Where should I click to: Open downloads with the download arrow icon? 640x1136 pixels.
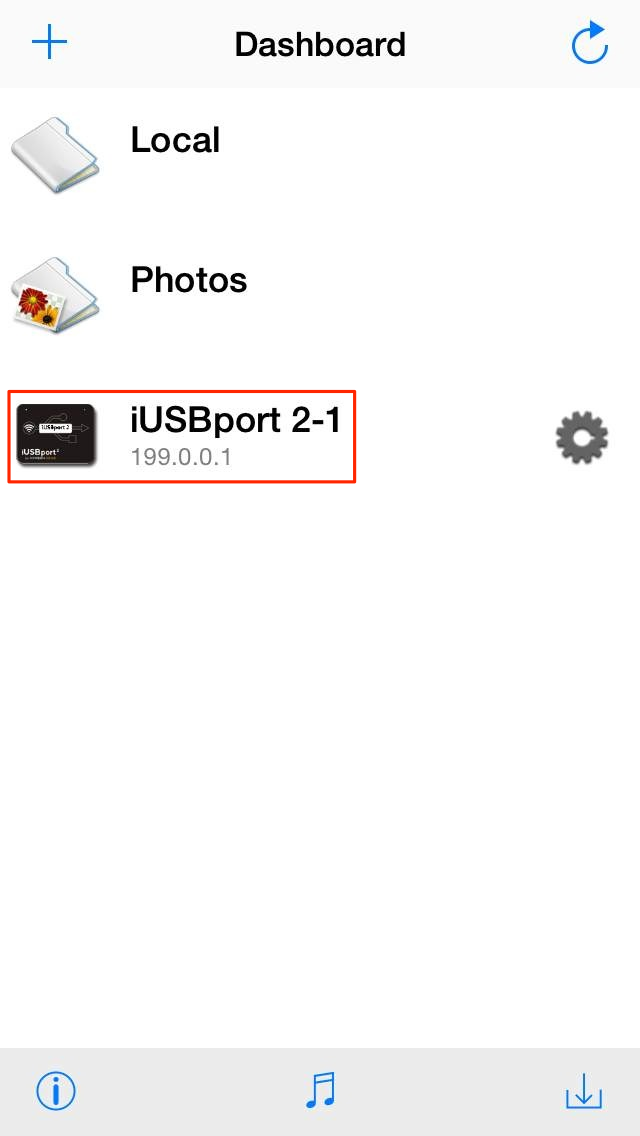coord(584,1090)
